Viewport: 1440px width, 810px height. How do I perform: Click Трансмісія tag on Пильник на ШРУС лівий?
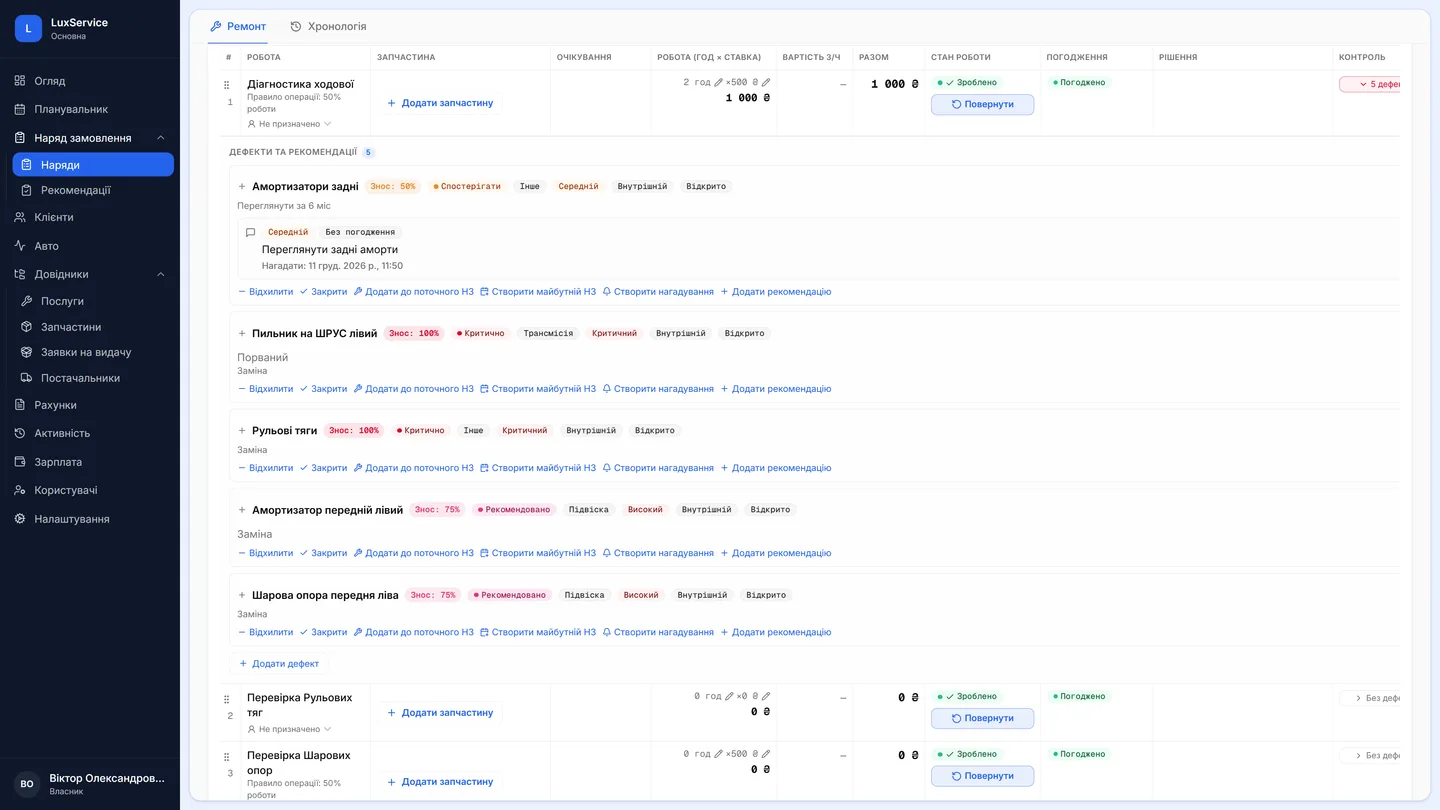coord(548,334)
